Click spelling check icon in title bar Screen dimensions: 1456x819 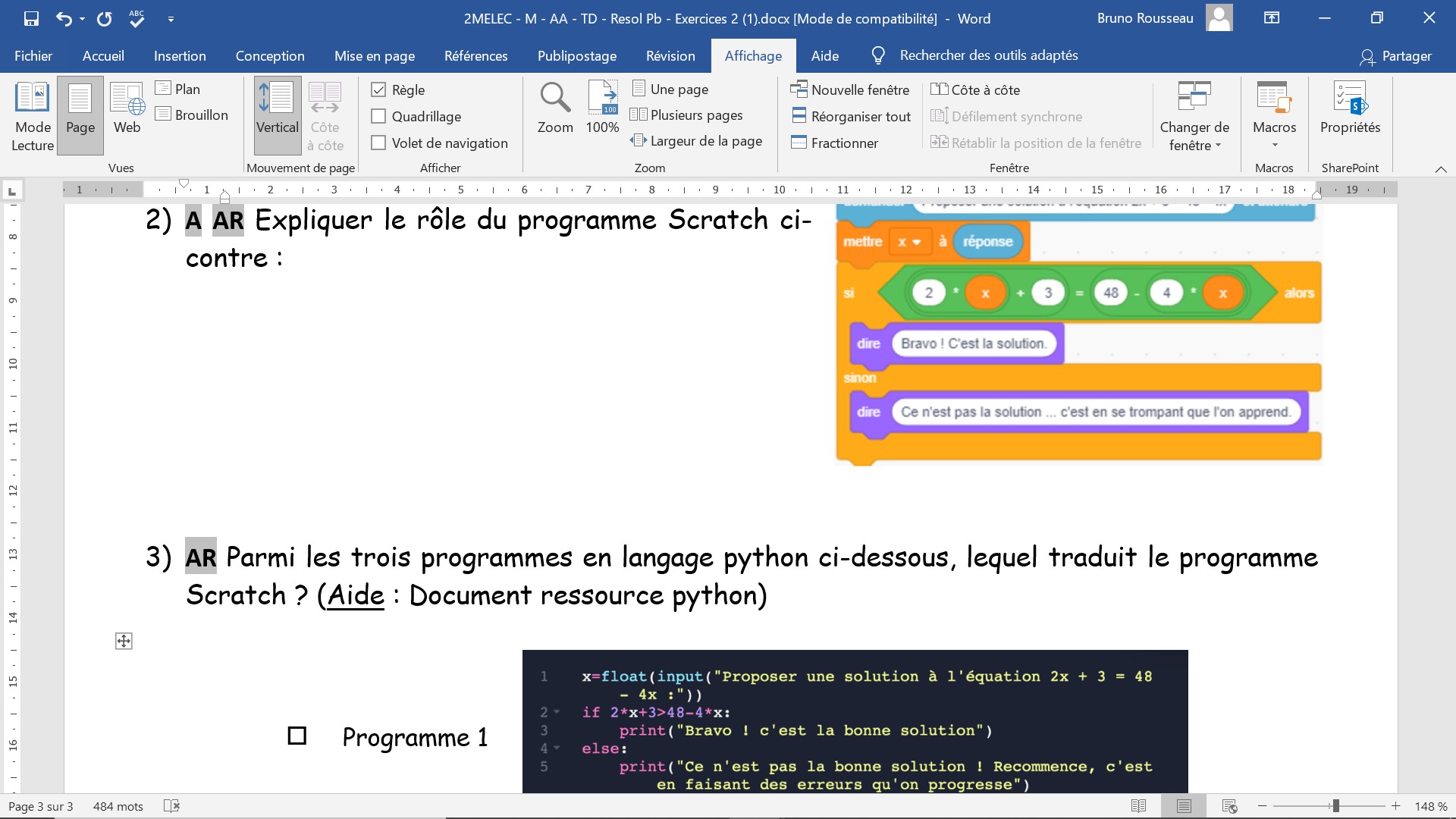(136, 19)
